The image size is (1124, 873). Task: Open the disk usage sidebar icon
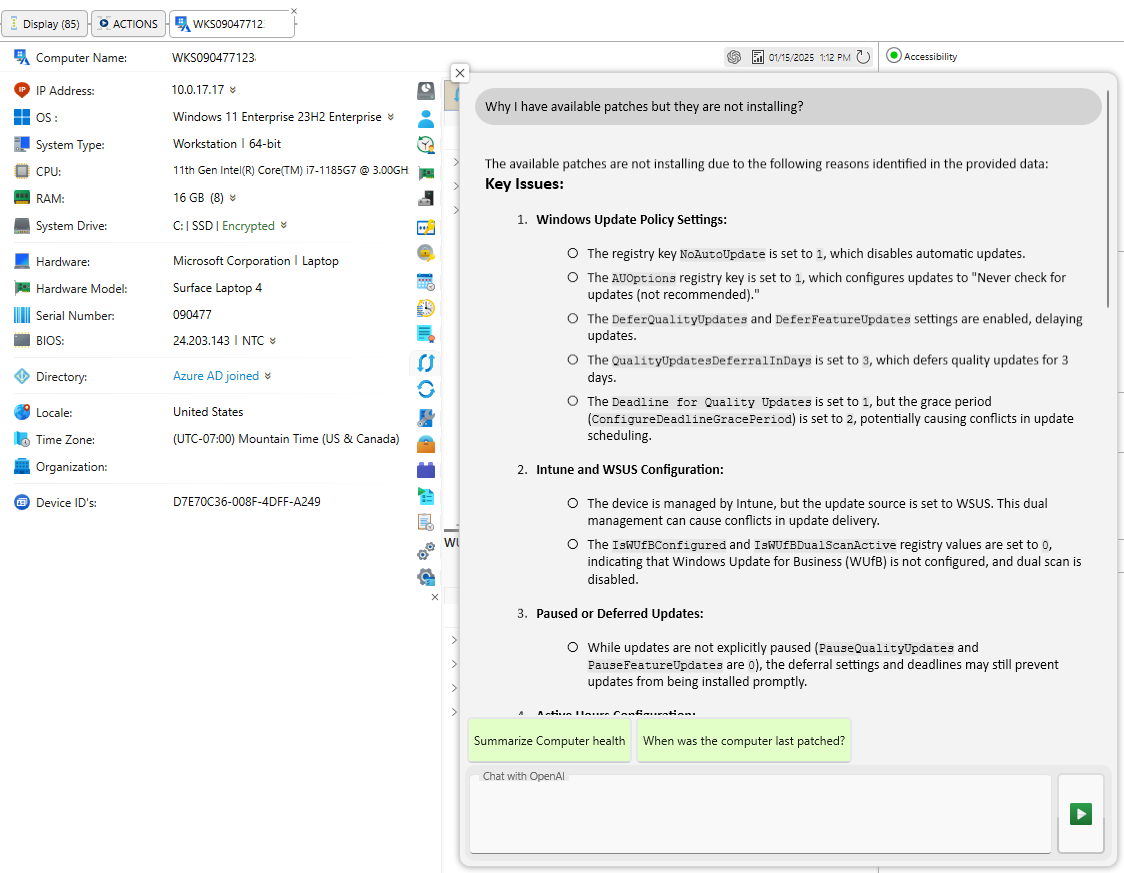click(426, 90)
